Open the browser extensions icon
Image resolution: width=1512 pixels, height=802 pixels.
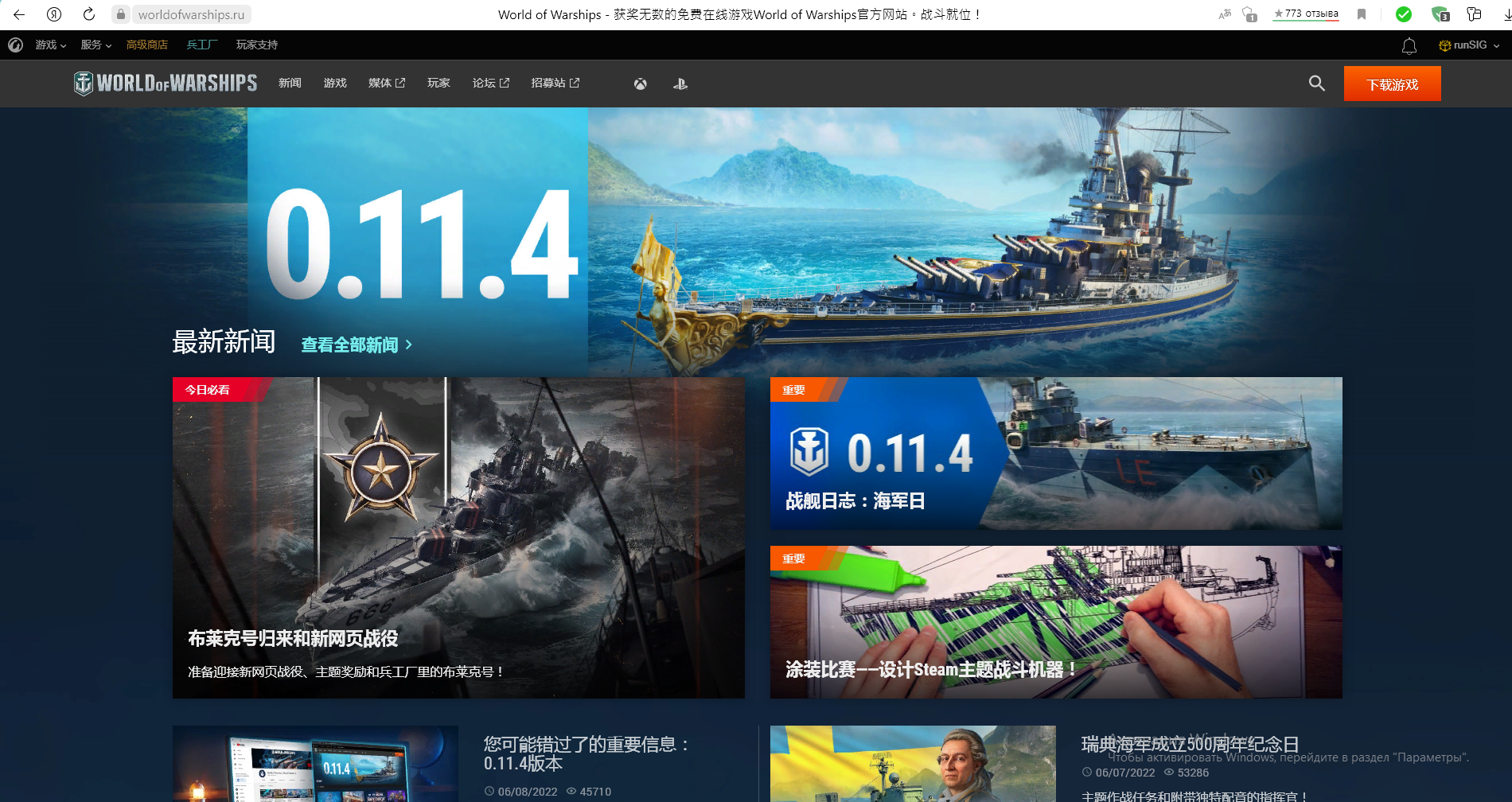1474,14
